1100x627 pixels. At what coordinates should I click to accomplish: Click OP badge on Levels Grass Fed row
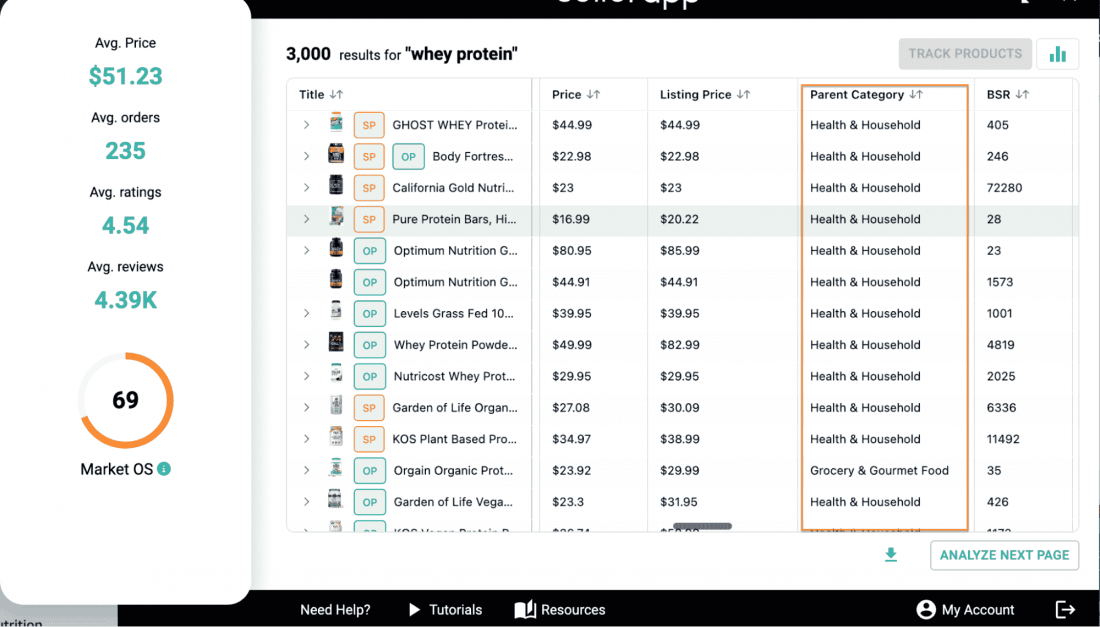click(x=370, y=314)
